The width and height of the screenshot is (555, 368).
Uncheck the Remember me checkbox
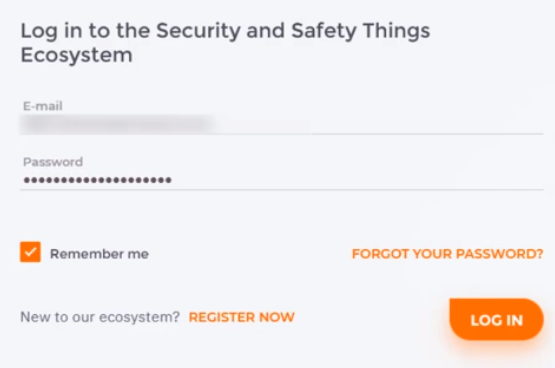tap(30, 252)
